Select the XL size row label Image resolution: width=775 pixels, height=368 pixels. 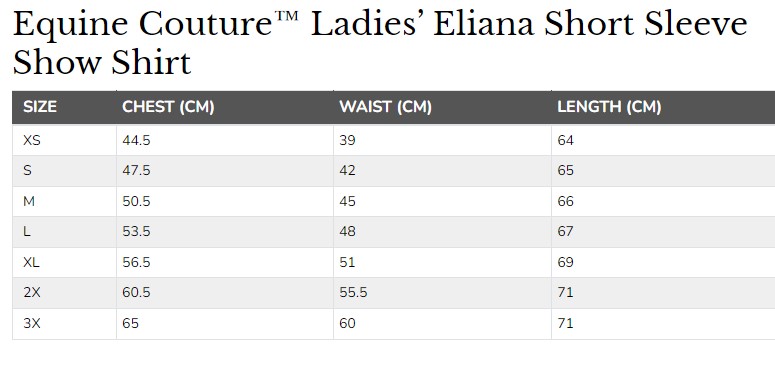pyautogui.click(x=31, y=262)
